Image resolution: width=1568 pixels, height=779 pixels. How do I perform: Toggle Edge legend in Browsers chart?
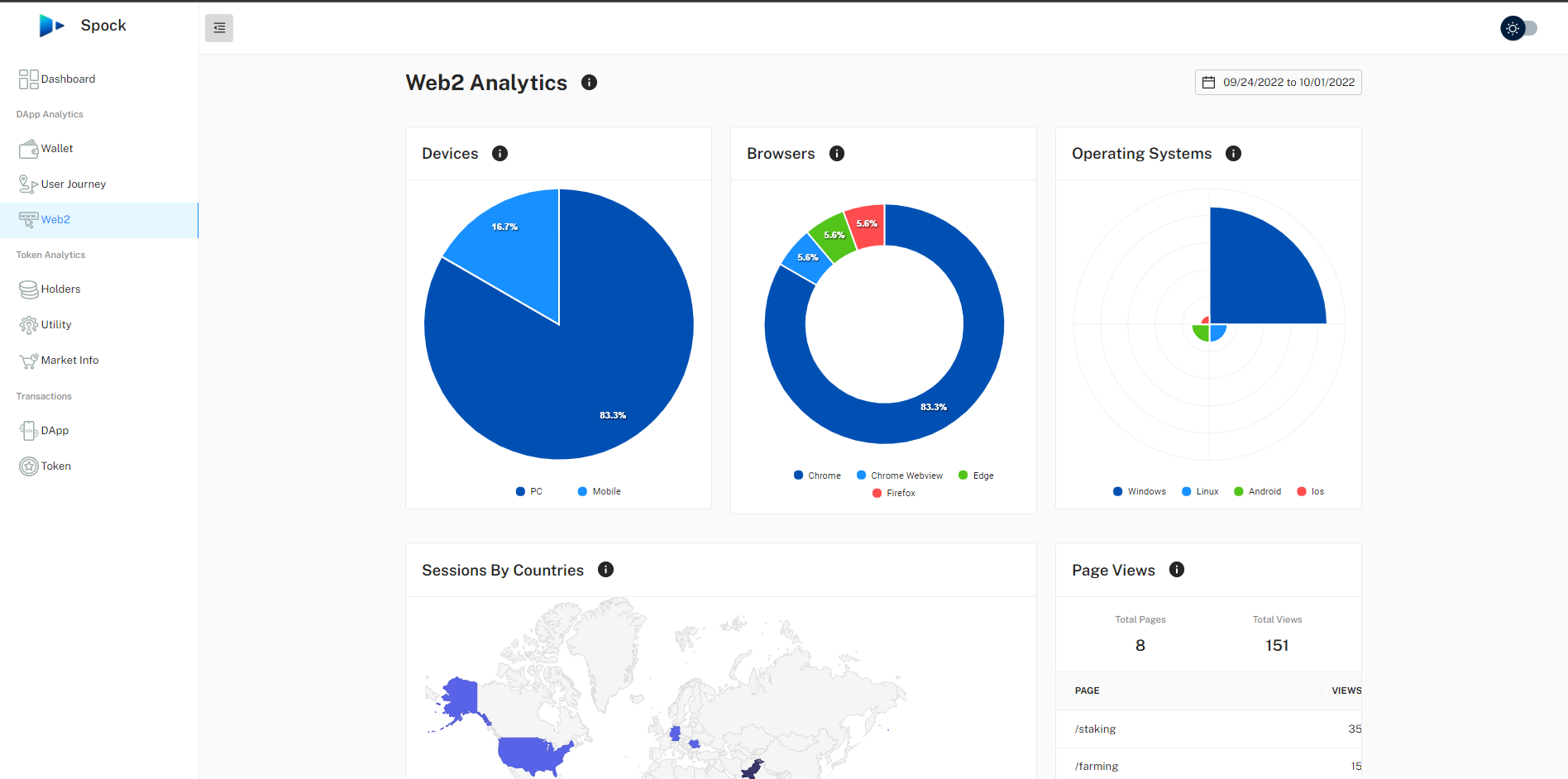click(x=976, y=476)
